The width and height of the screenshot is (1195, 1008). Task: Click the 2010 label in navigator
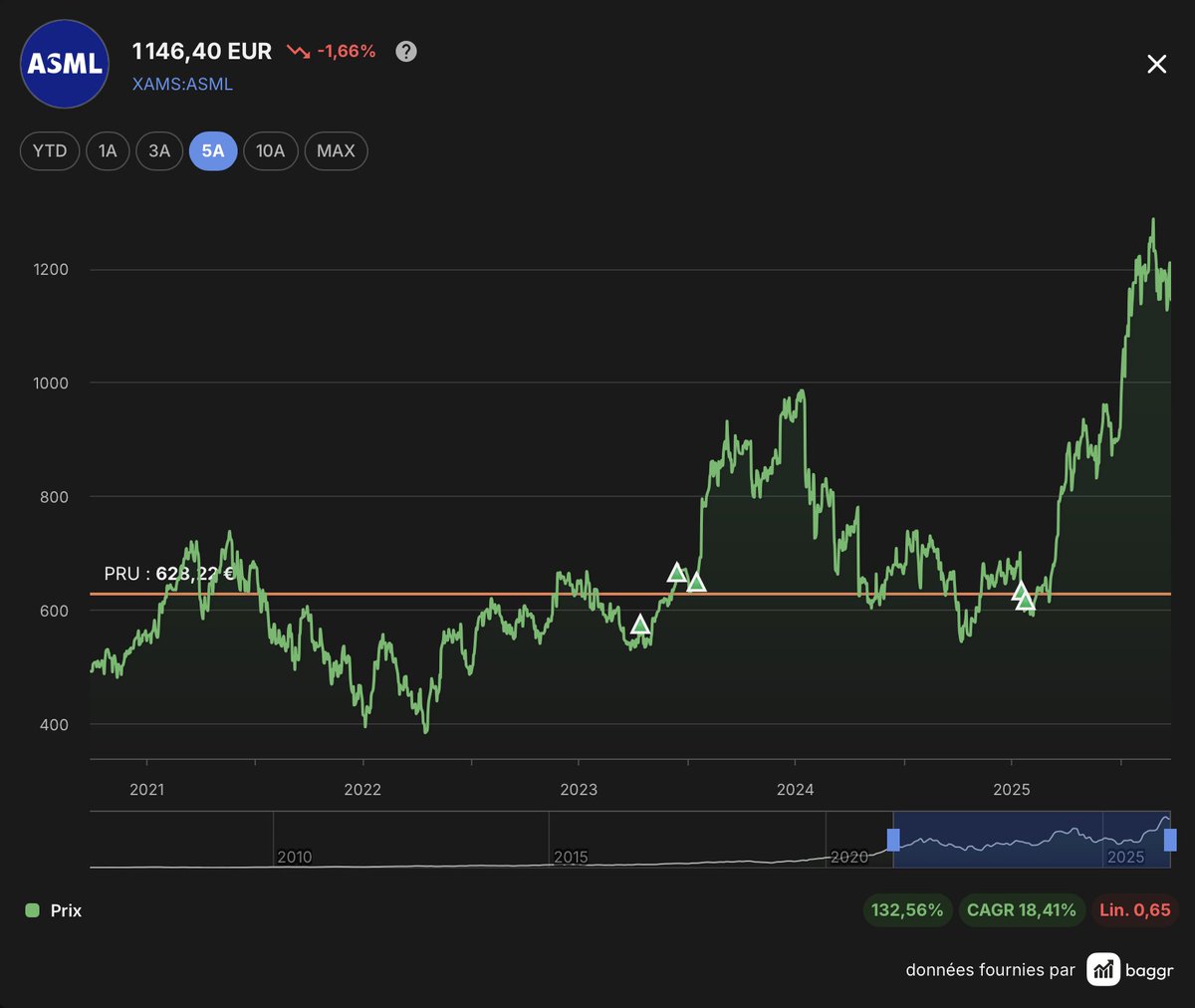pyautogui.click(x=295, y=858)
